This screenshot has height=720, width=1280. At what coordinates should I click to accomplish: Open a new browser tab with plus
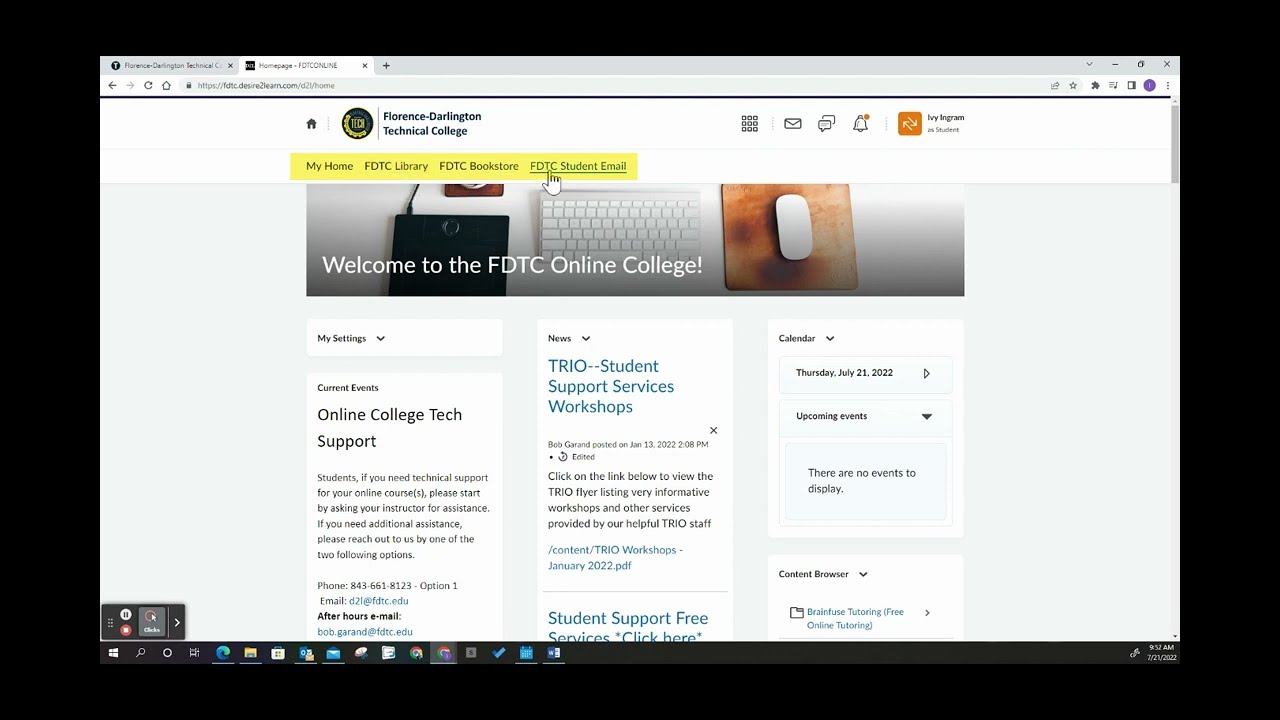click(x=386, y=66)
